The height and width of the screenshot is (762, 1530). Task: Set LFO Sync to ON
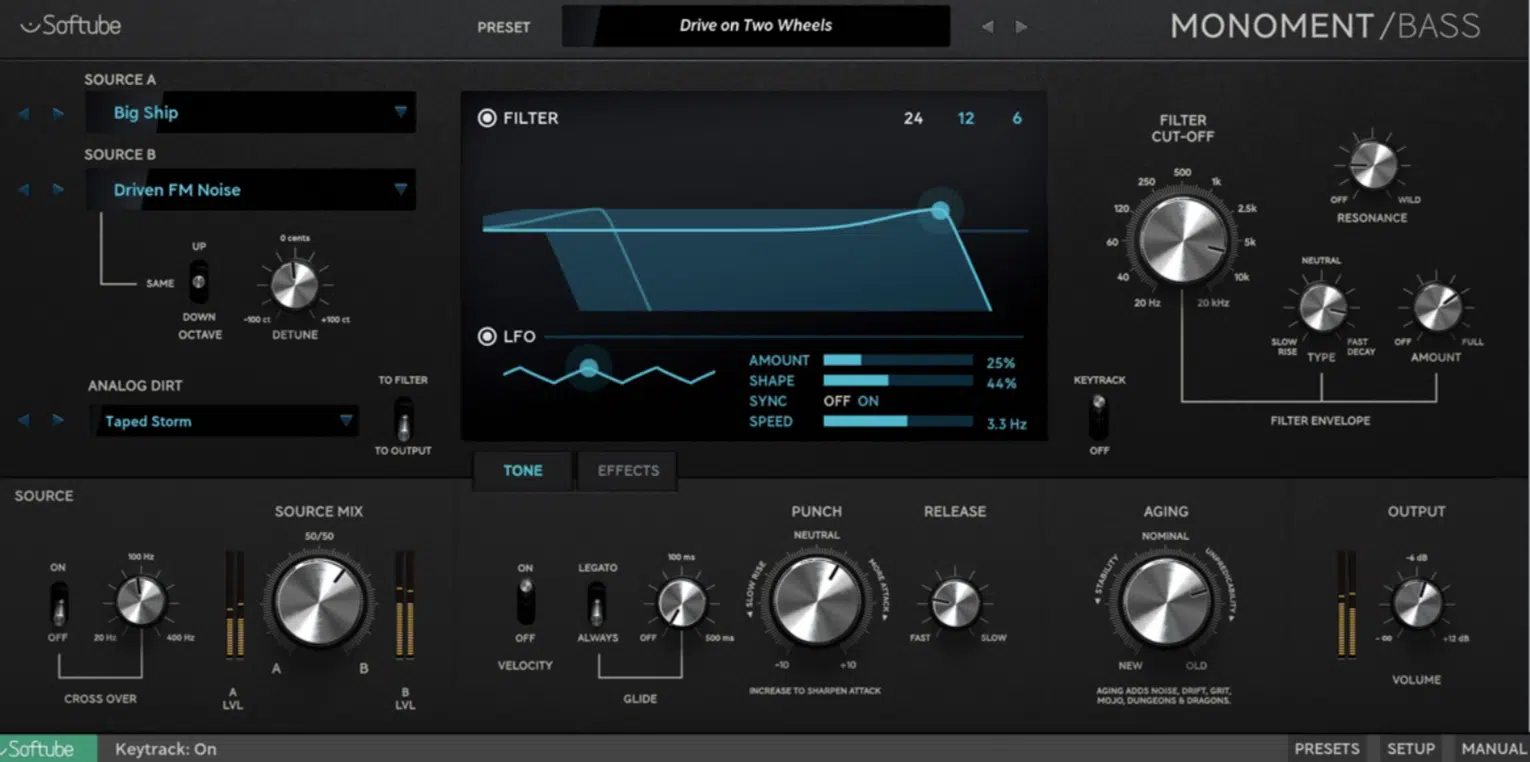click(x=868, y=401)
